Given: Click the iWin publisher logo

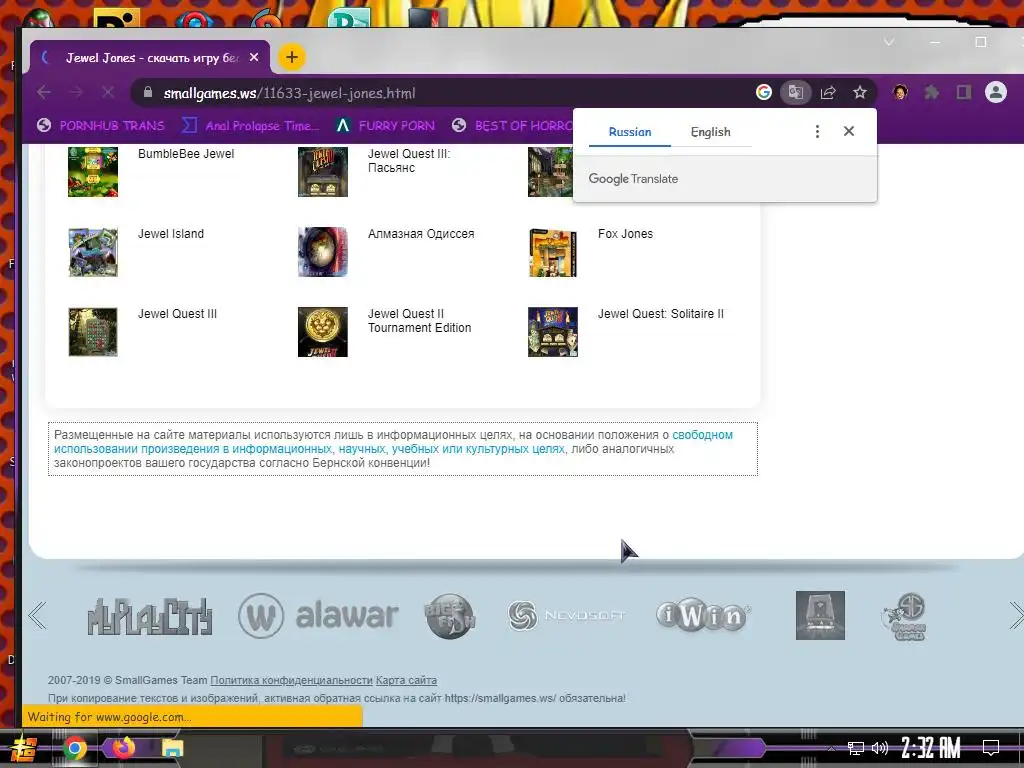Looking at the screenshot, I should pyautogui.click(x=703, y=615).
